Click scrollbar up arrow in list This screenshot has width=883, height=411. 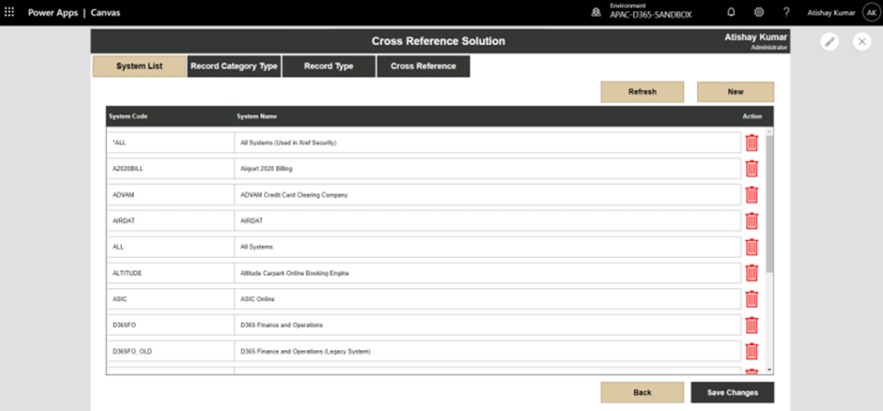click(770, 131)
